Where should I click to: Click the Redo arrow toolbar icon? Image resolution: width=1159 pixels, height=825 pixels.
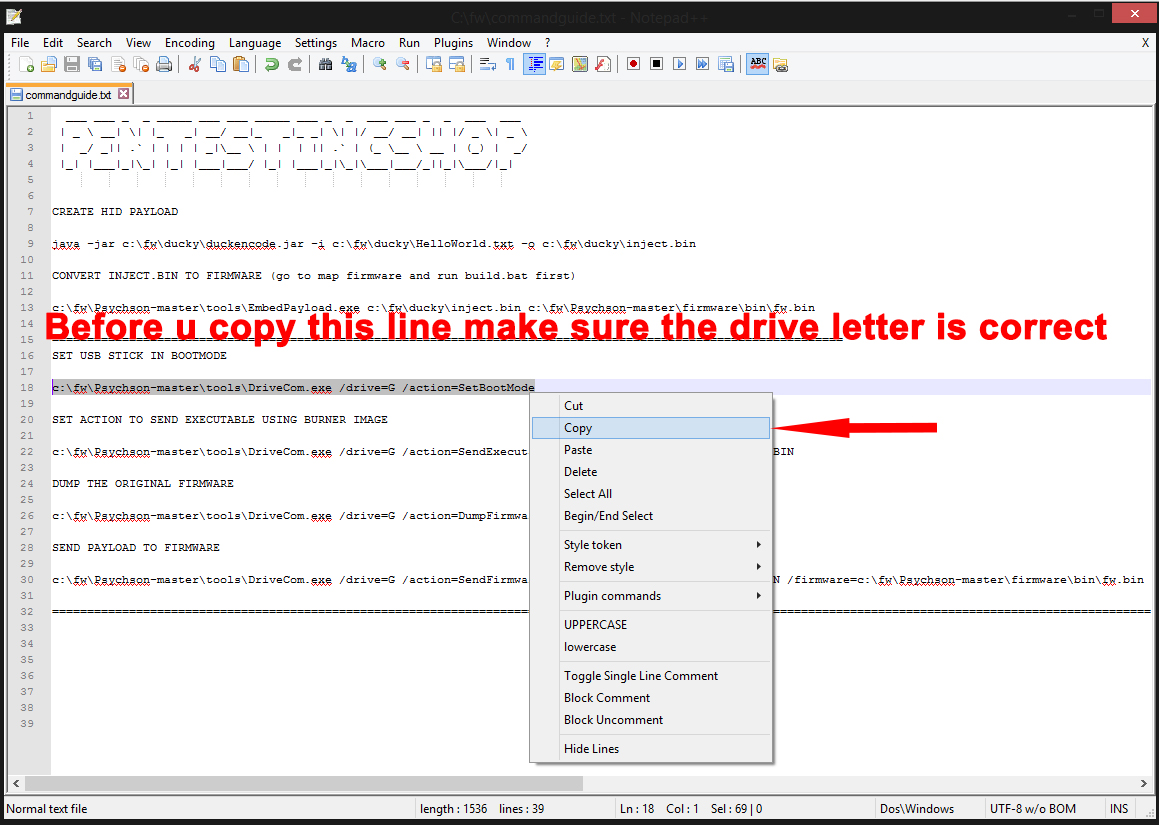point(294,64)
